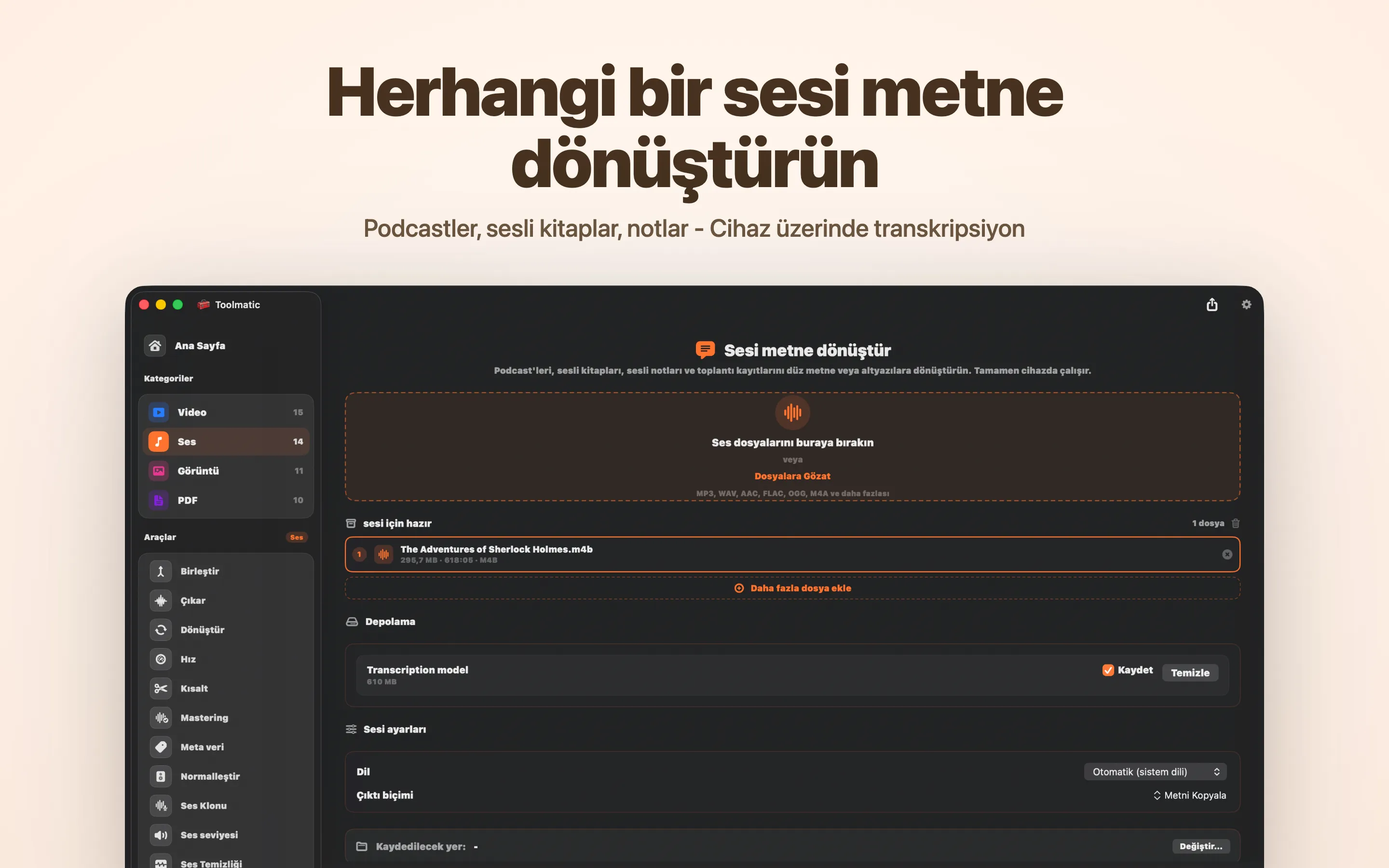This screenshot has width=1389, height=868.
Task: Open the Çıkar tool
Action: tap(226, 600)
